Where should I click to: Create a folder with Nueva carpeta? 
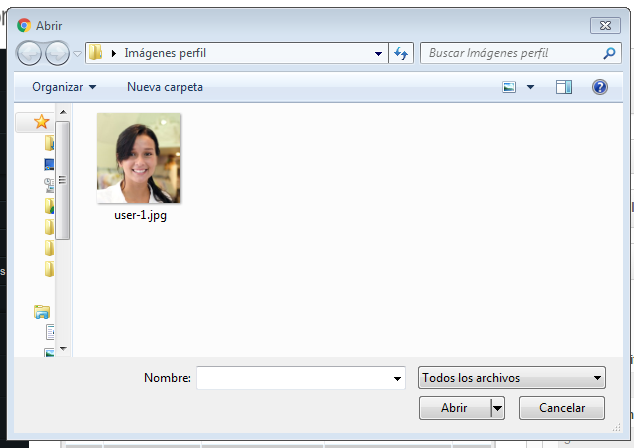click(x=165, y=87)
